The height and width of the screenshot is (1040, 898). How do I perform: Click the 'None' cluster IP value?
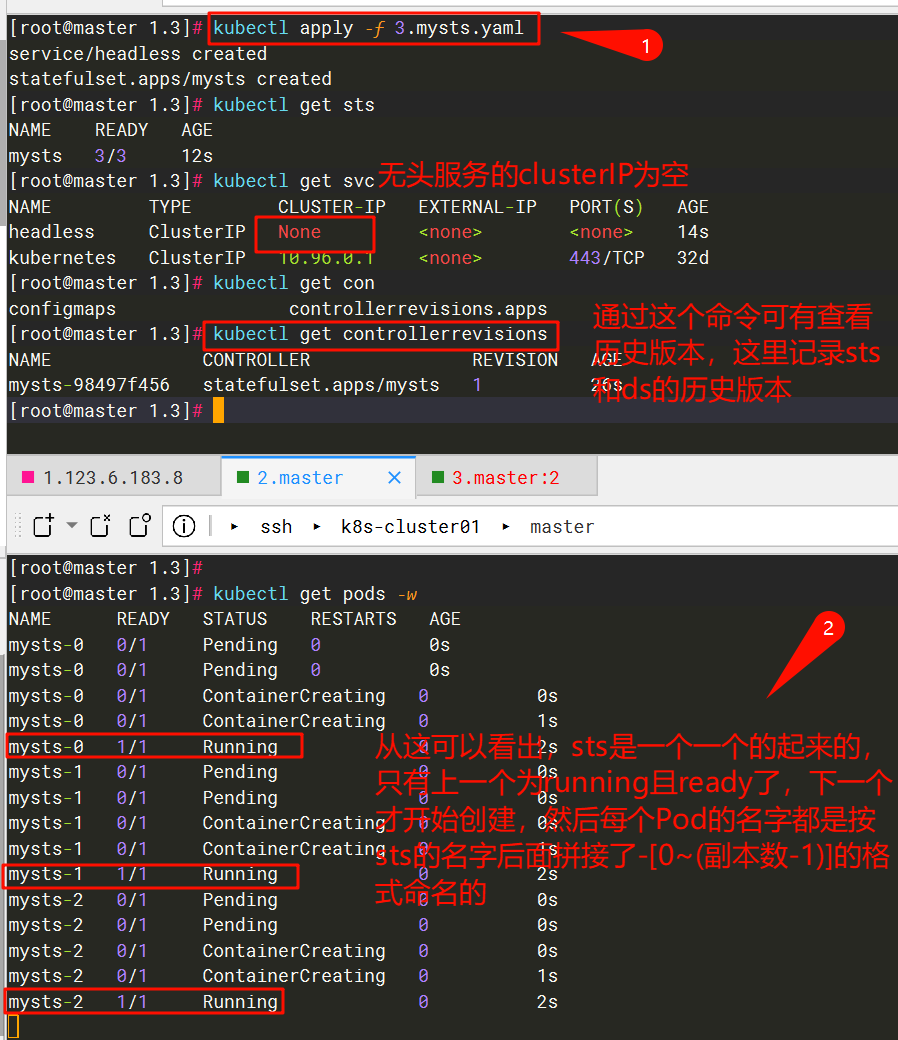pos(299,232)
